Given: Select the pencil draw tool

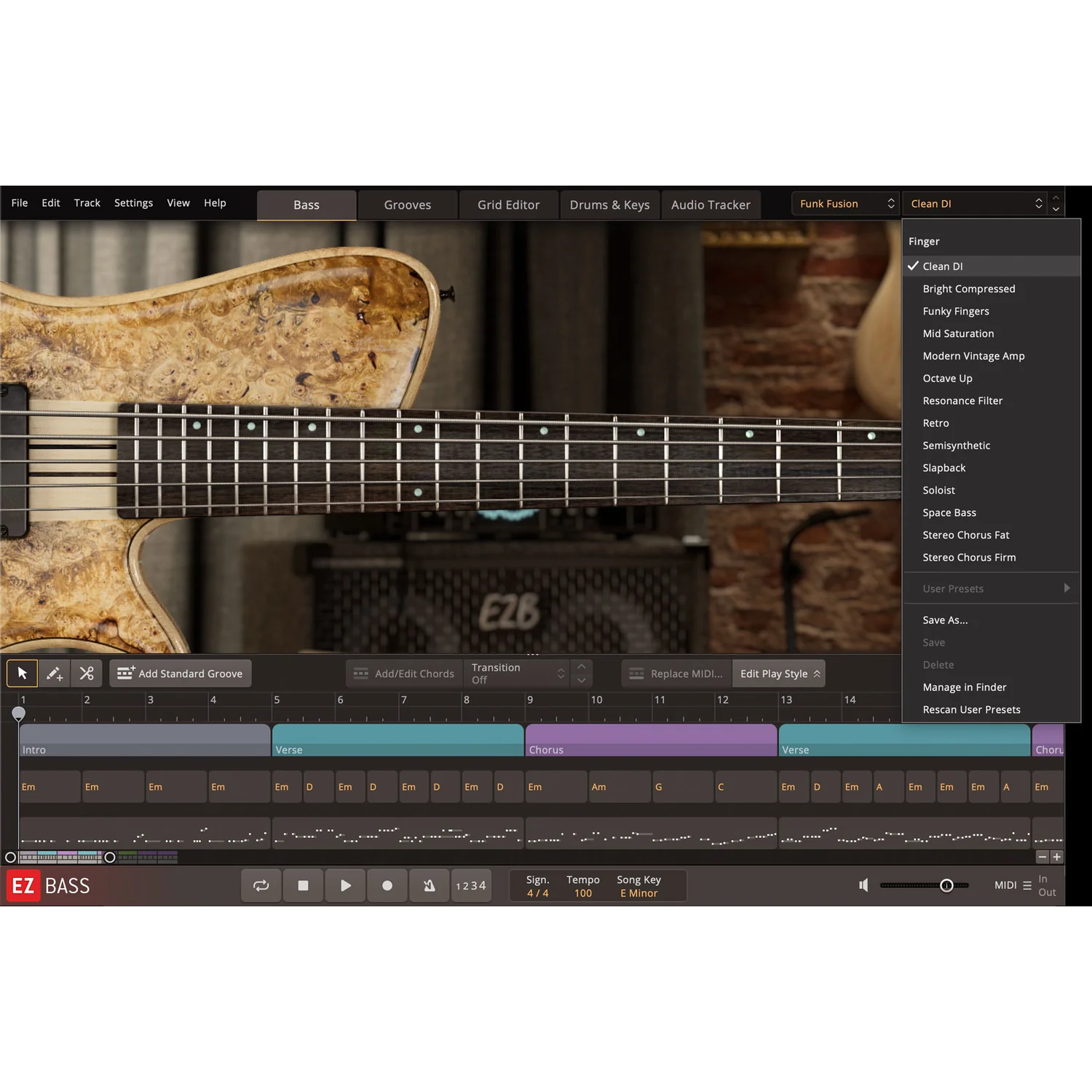Looking at the screenshot, I should pyautogui.click(x=55, y=673).
